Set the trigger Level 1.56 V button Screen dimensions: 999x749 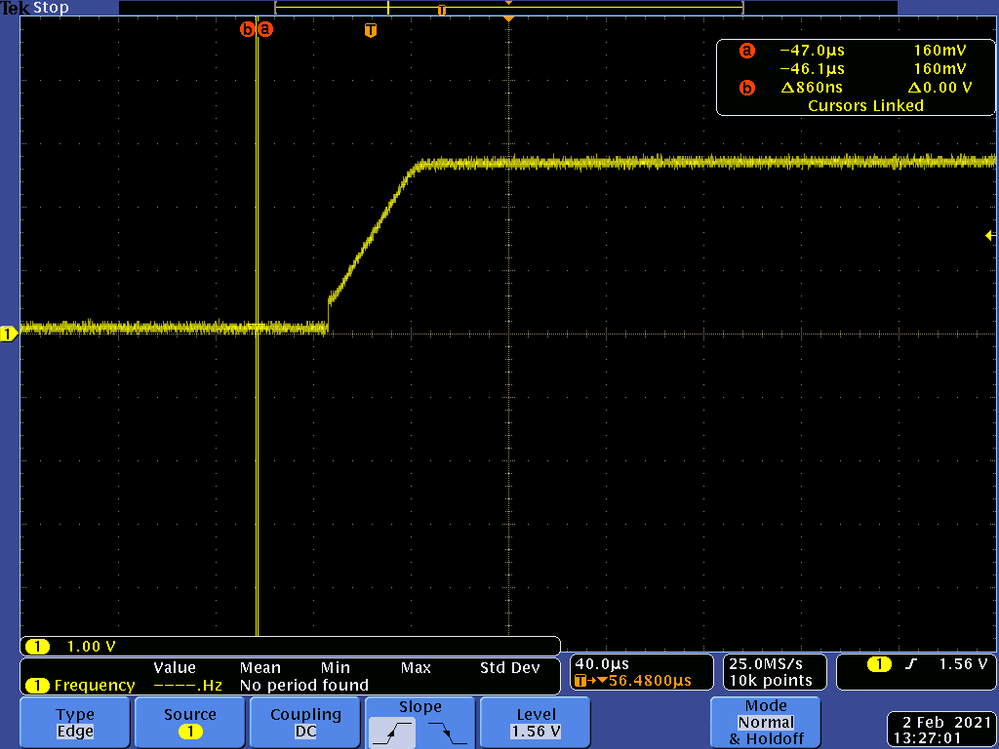point(535,722)
